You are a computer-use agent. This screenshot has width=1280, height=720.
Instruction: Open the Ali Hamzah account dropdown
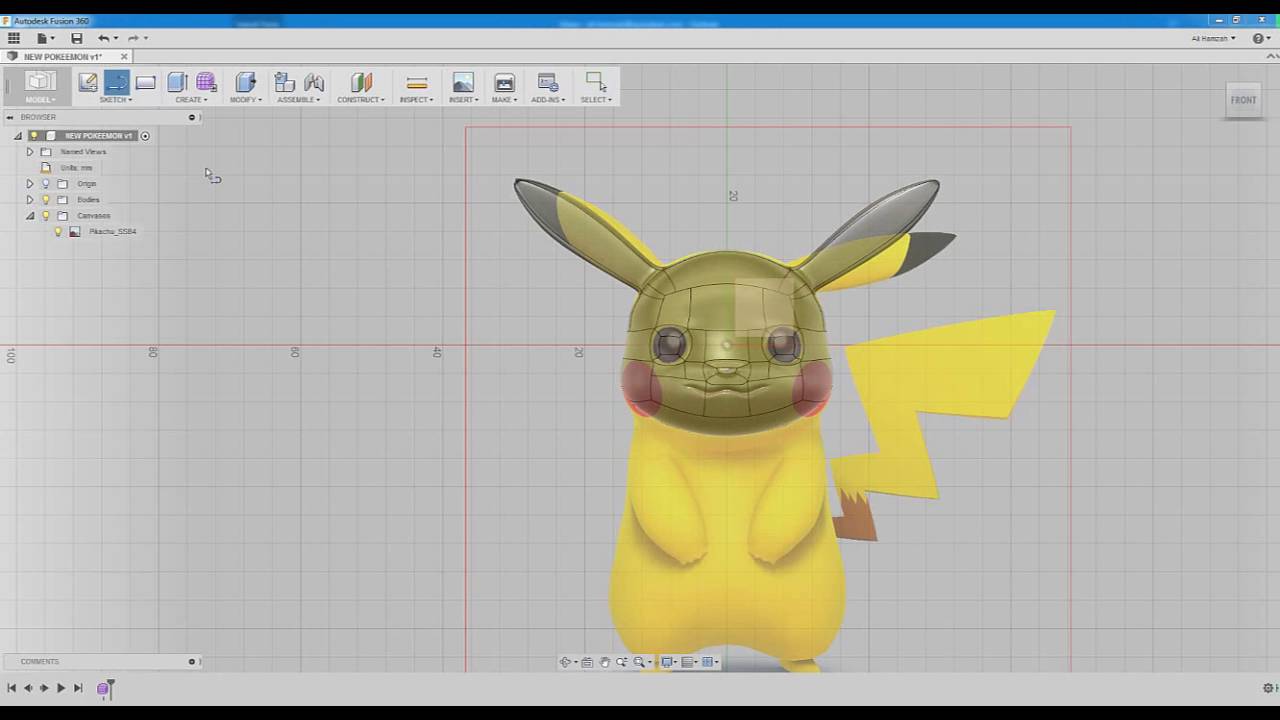tap(1213, 38)
